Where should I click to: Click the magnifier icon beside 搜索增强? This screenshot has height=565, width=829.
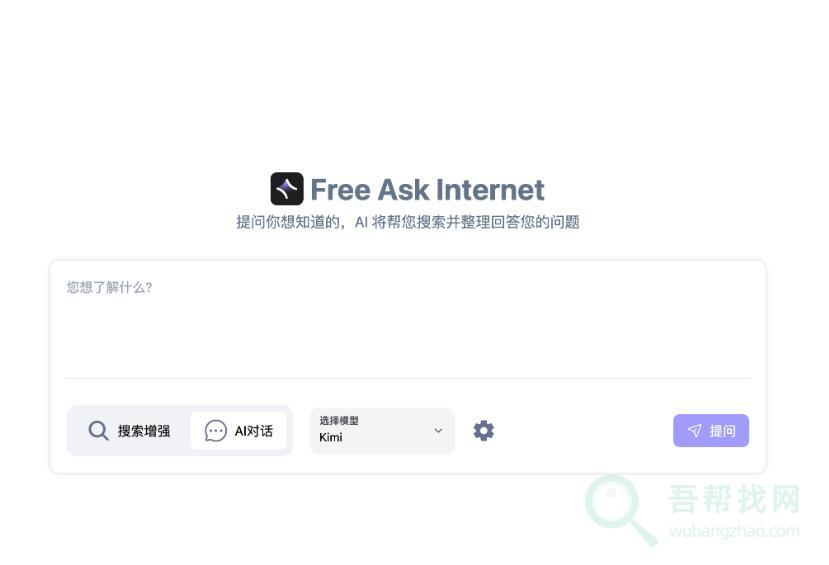pos(98,431)
